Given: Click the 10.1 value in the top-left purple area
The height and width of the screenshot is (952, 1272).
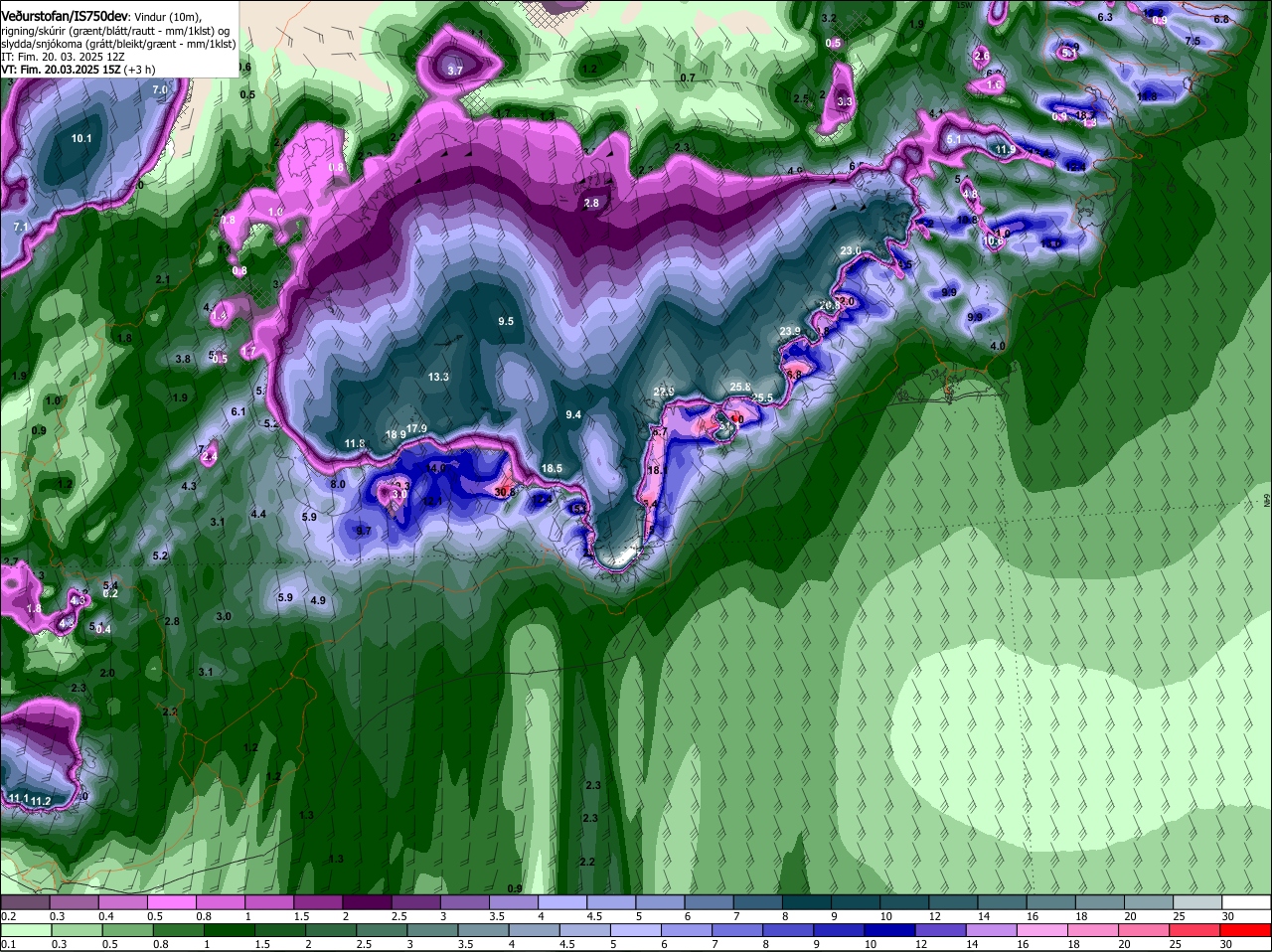Looking at the screenshot, I should click(x=81, y=138).
